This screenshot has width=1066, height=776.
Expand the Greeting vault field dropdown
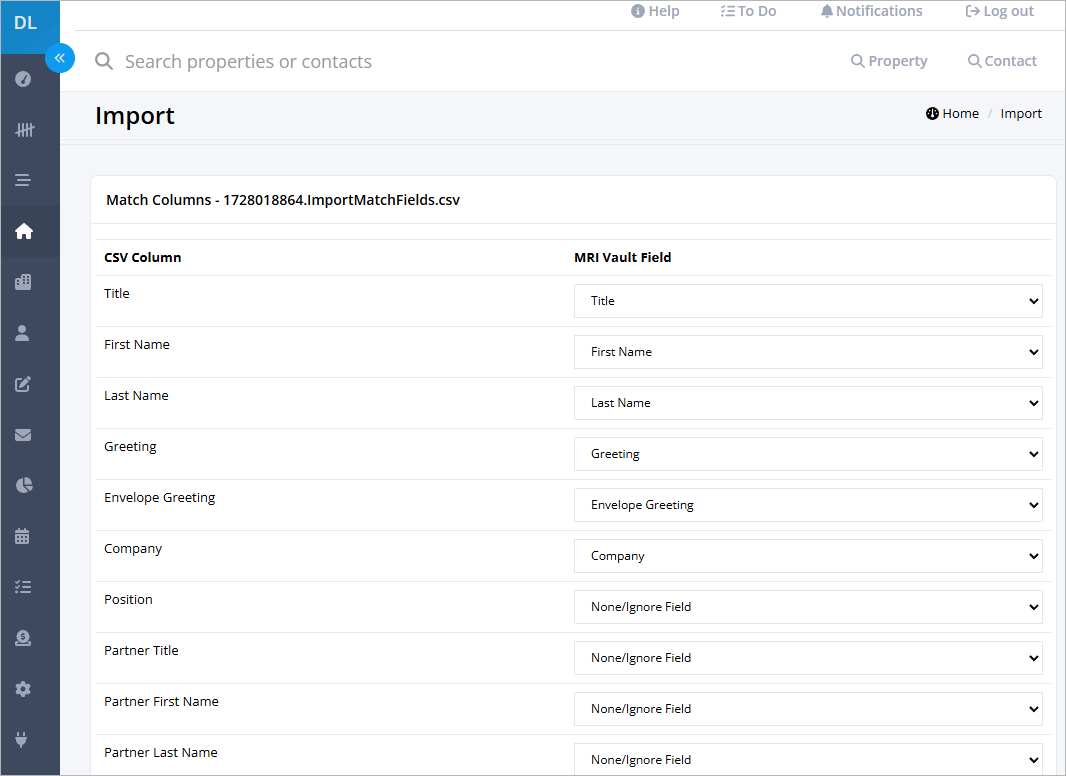[x=808, y=454]
